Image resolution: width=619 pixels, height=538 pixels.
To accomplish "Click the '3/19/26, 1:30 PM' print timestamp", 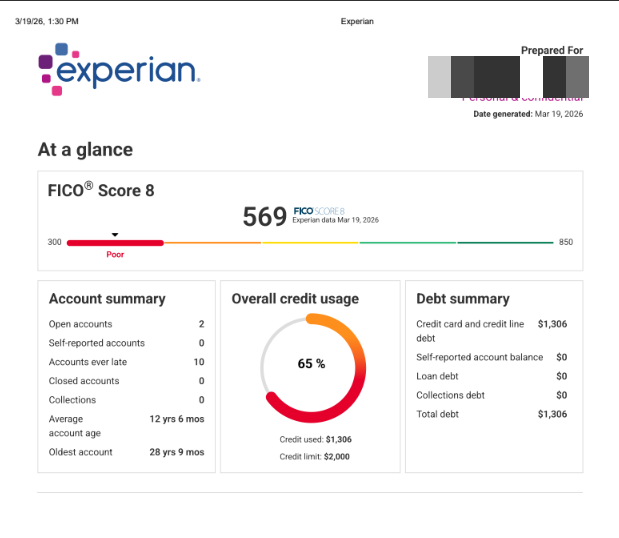I will (47, 21).
